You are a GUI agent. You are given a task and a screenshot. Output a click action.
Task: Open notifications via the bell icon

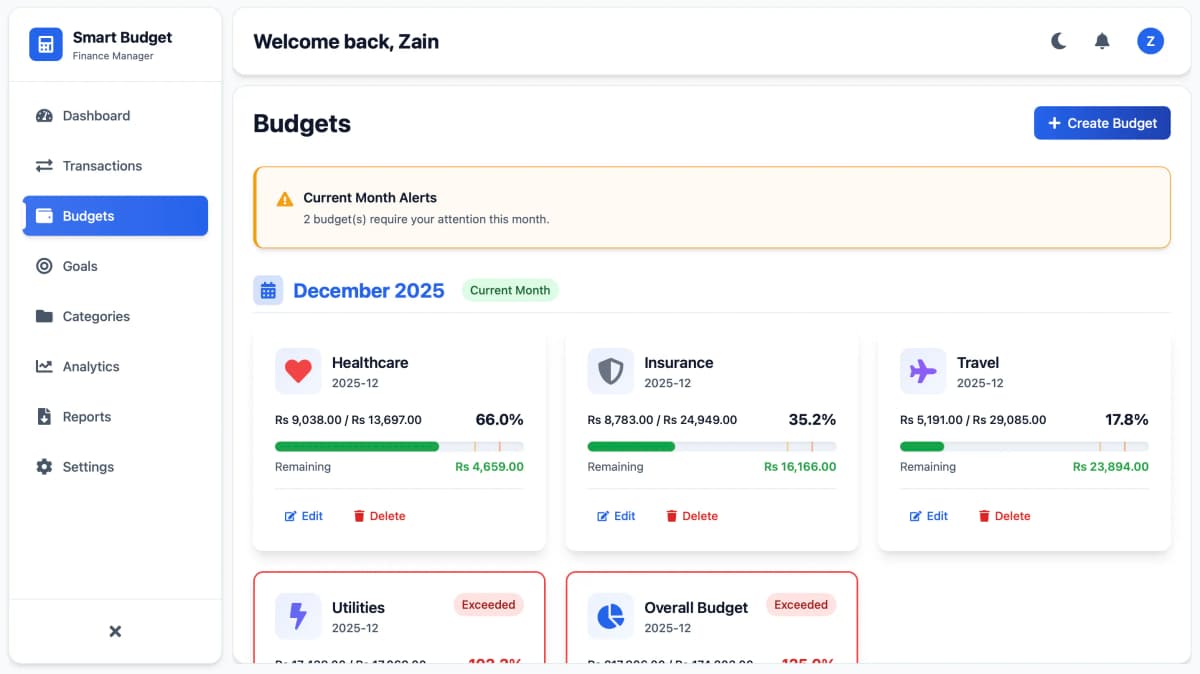click(x=1102, y=41)
